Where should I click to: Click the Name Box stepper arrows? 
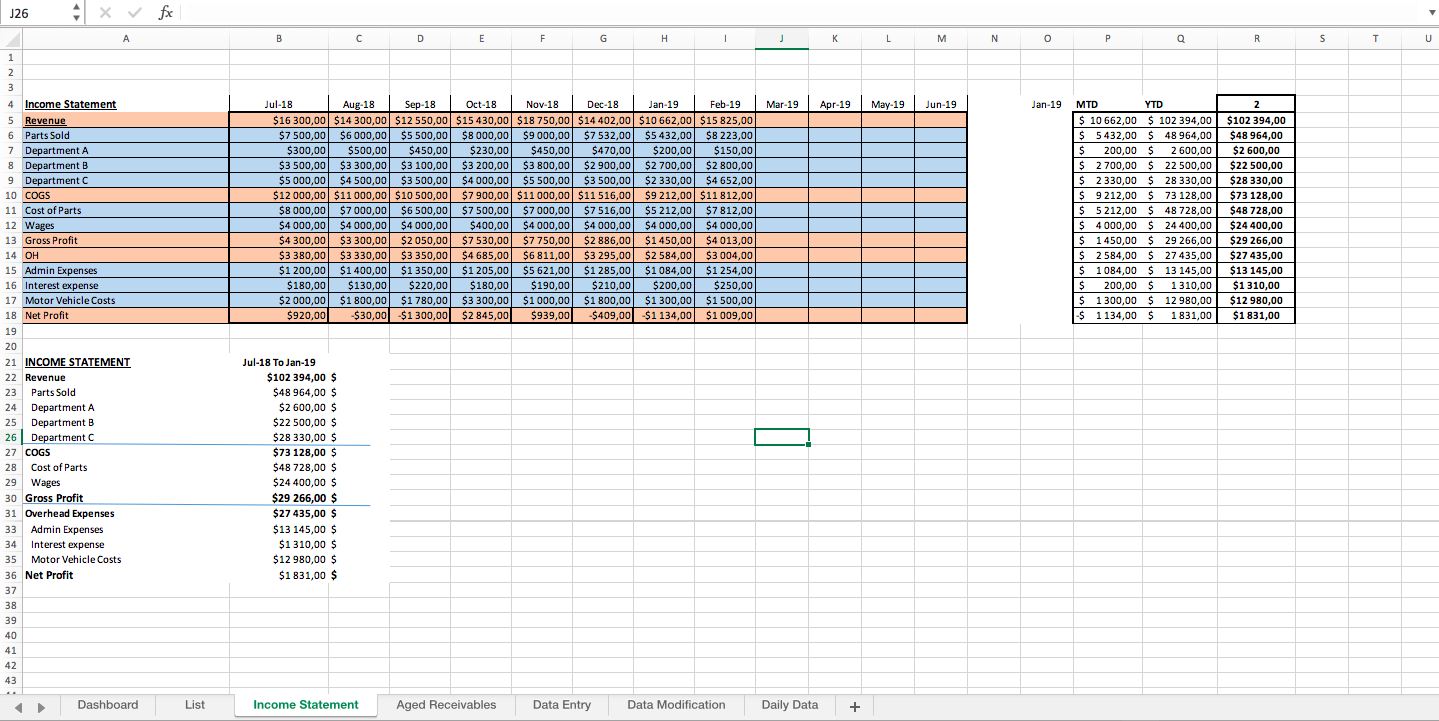pyautogui.click(x=74, y=13)
